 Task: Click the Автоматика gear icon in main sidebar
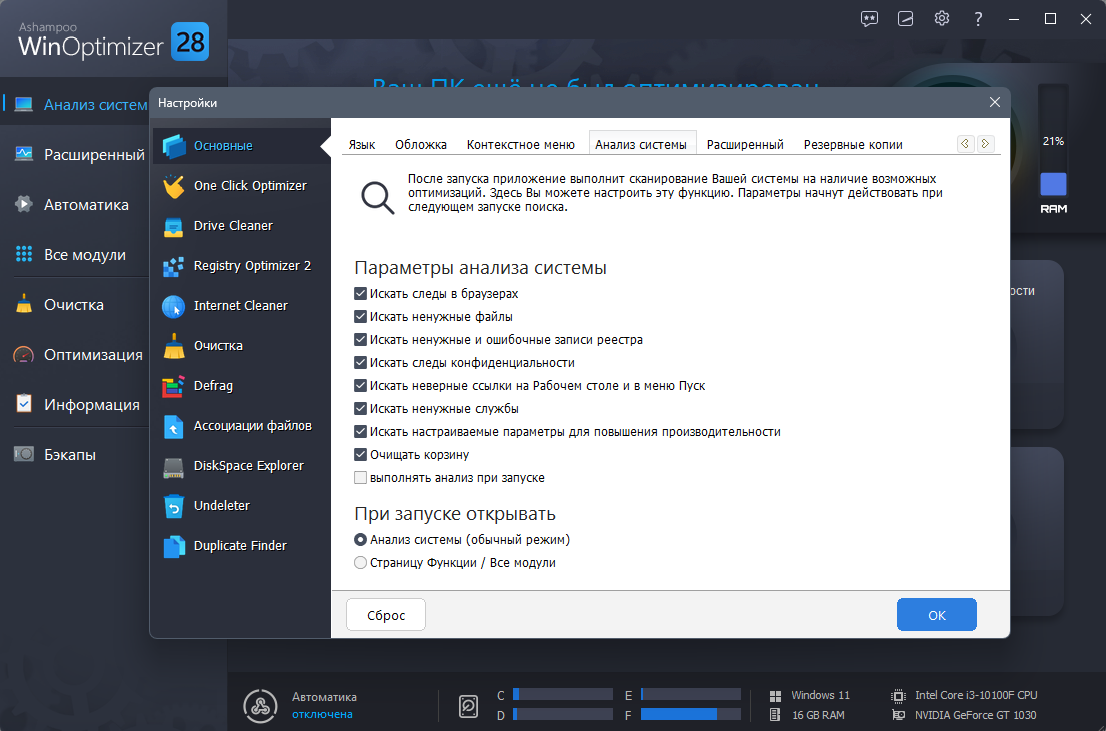pyautogui.click(x=23, y=205)
